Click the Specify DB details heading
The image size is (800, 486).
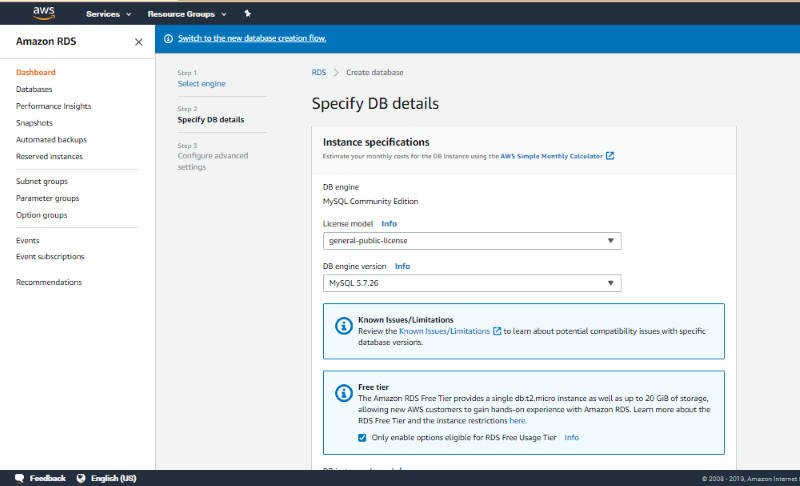[x=375, y=104]
